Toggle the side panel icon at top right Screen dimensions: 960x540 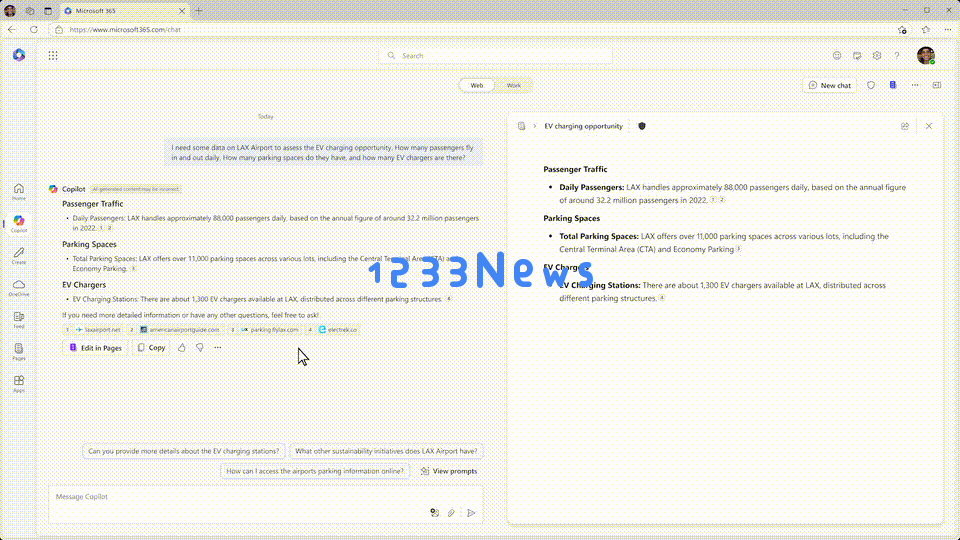point(937,85)
